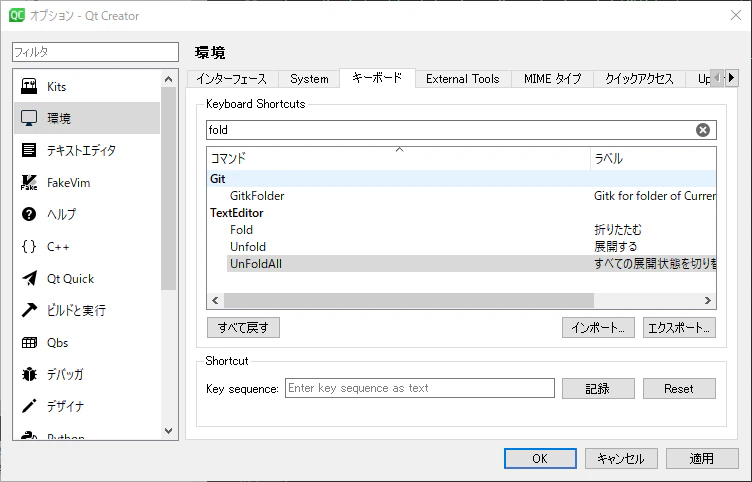Viewport: 752px width, 482px height.
Task: Switch to External Tools tab
Action: [462, 79]
